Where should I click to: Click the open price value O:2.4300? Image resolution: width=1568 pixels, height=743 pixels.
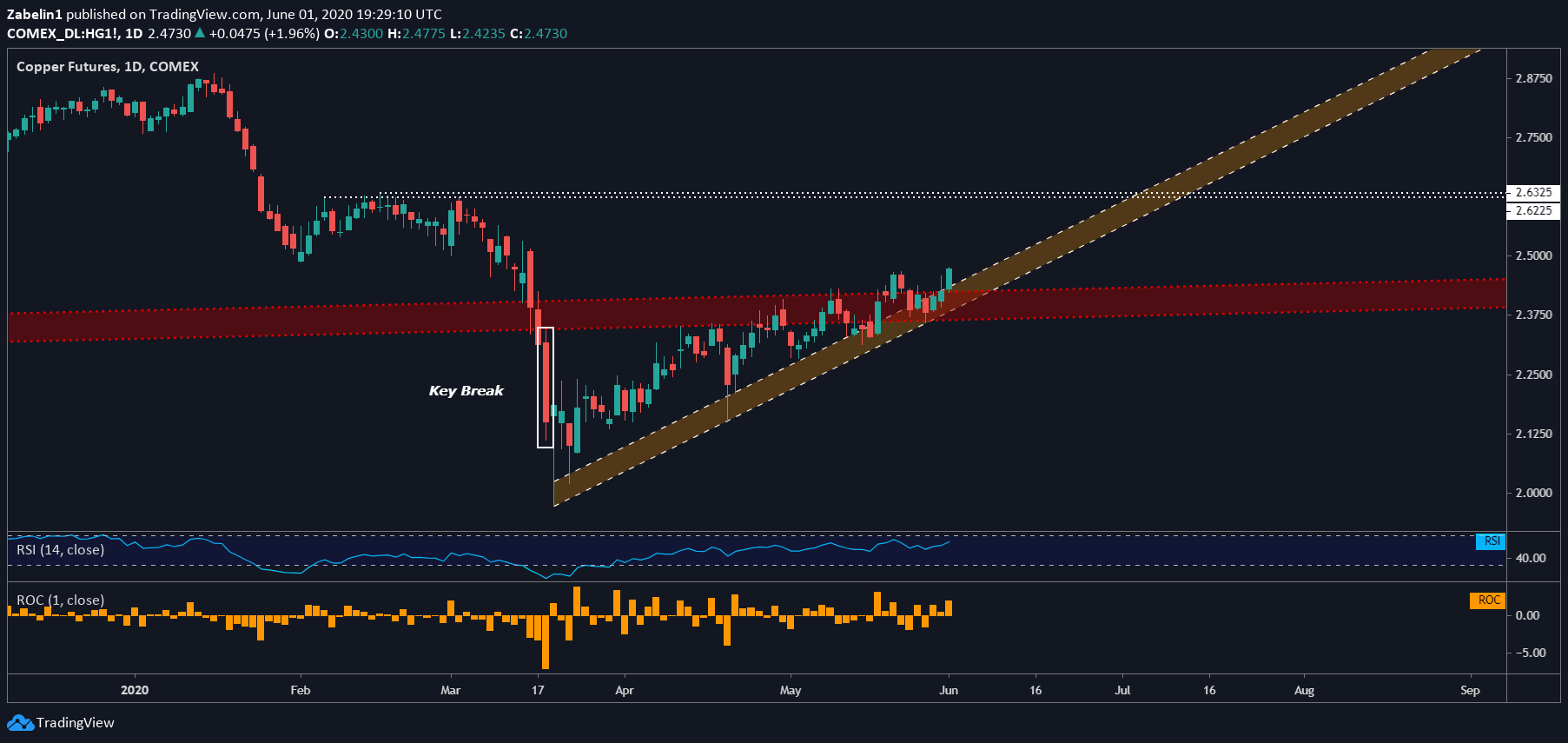coord(354,34)
